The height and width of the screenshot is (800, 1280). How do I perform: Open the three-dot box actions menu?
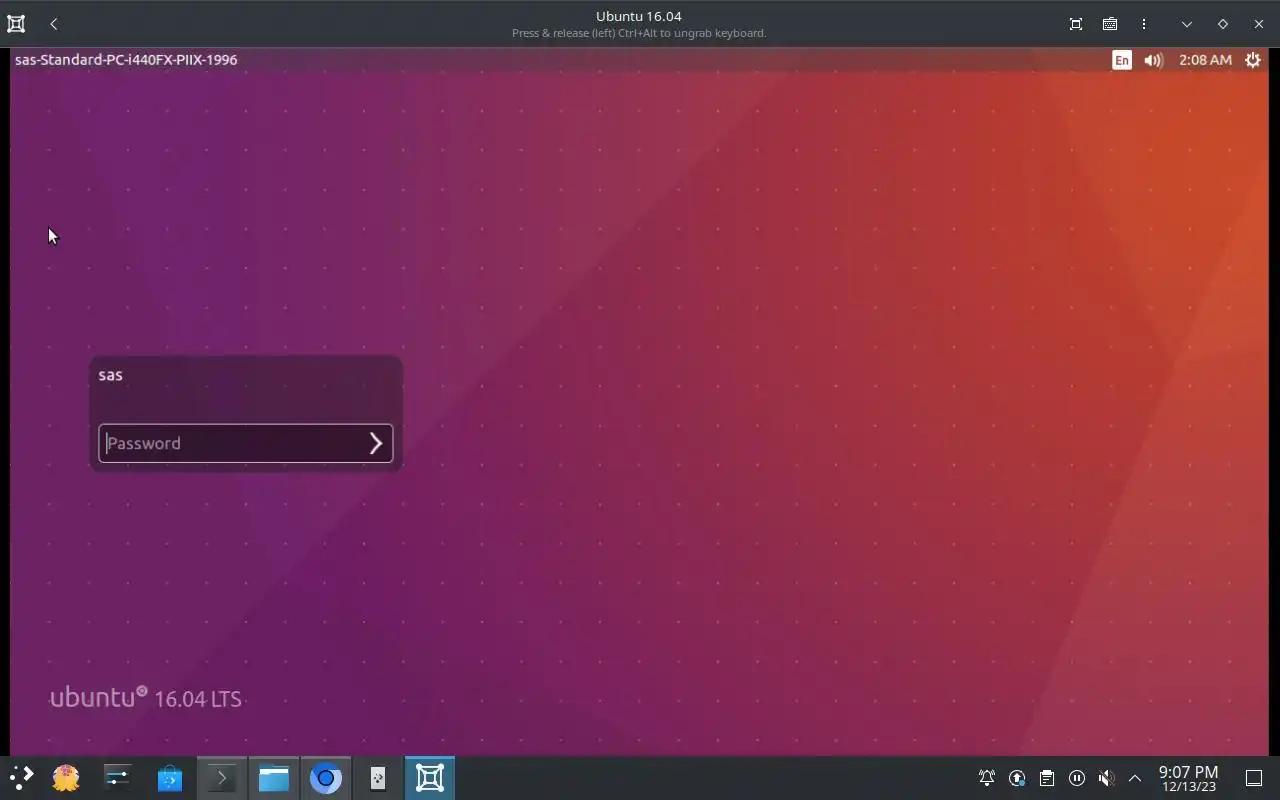(1144, 24)
